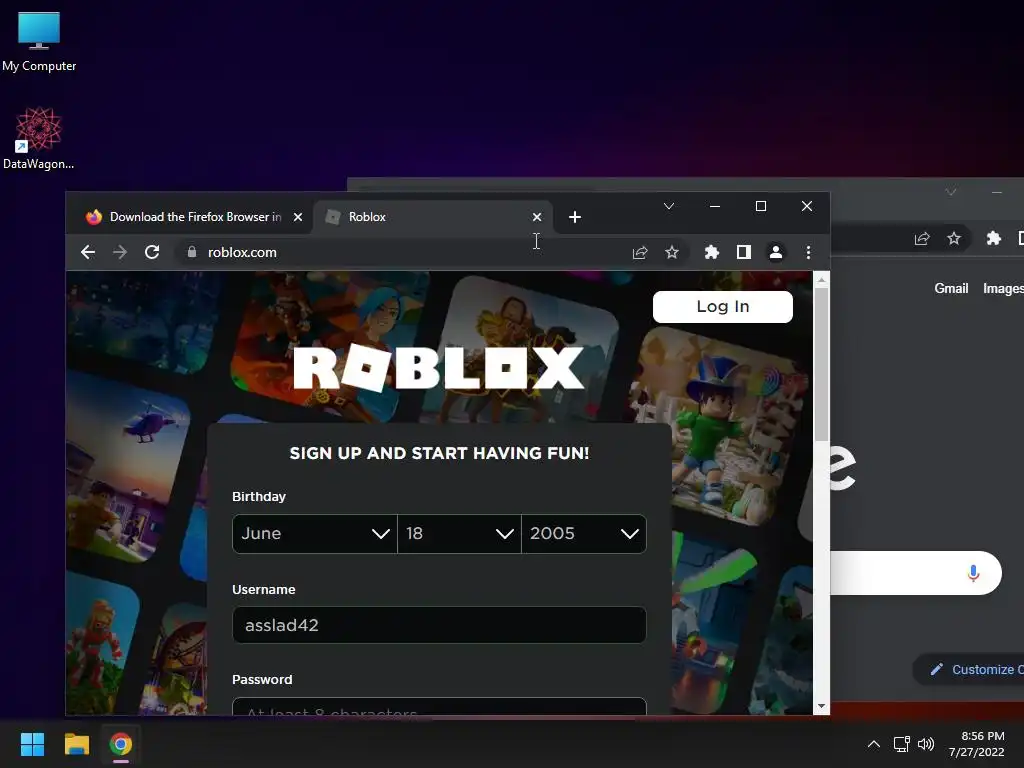Viewport: 1024px width, 768px height.
Task: Click the Roblox page scrollbar thumb
Action: 822,362
